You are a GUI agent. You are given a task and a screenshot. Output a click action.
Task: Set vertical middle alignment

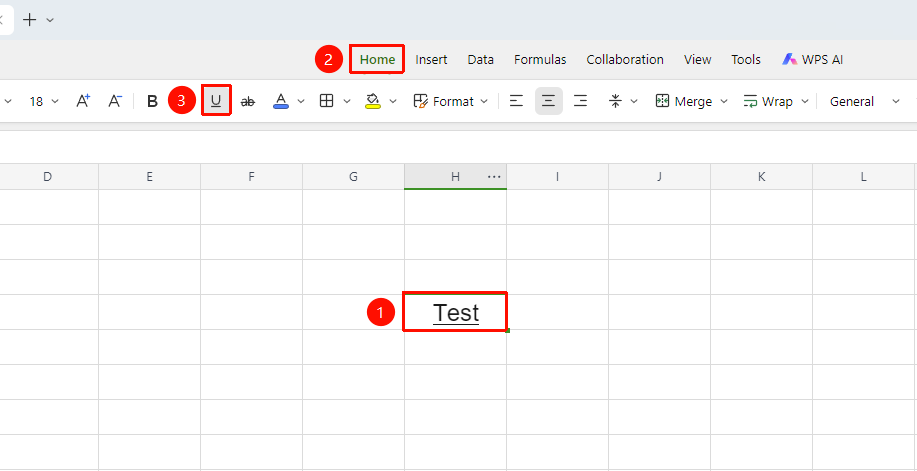[x=615, y=101]
